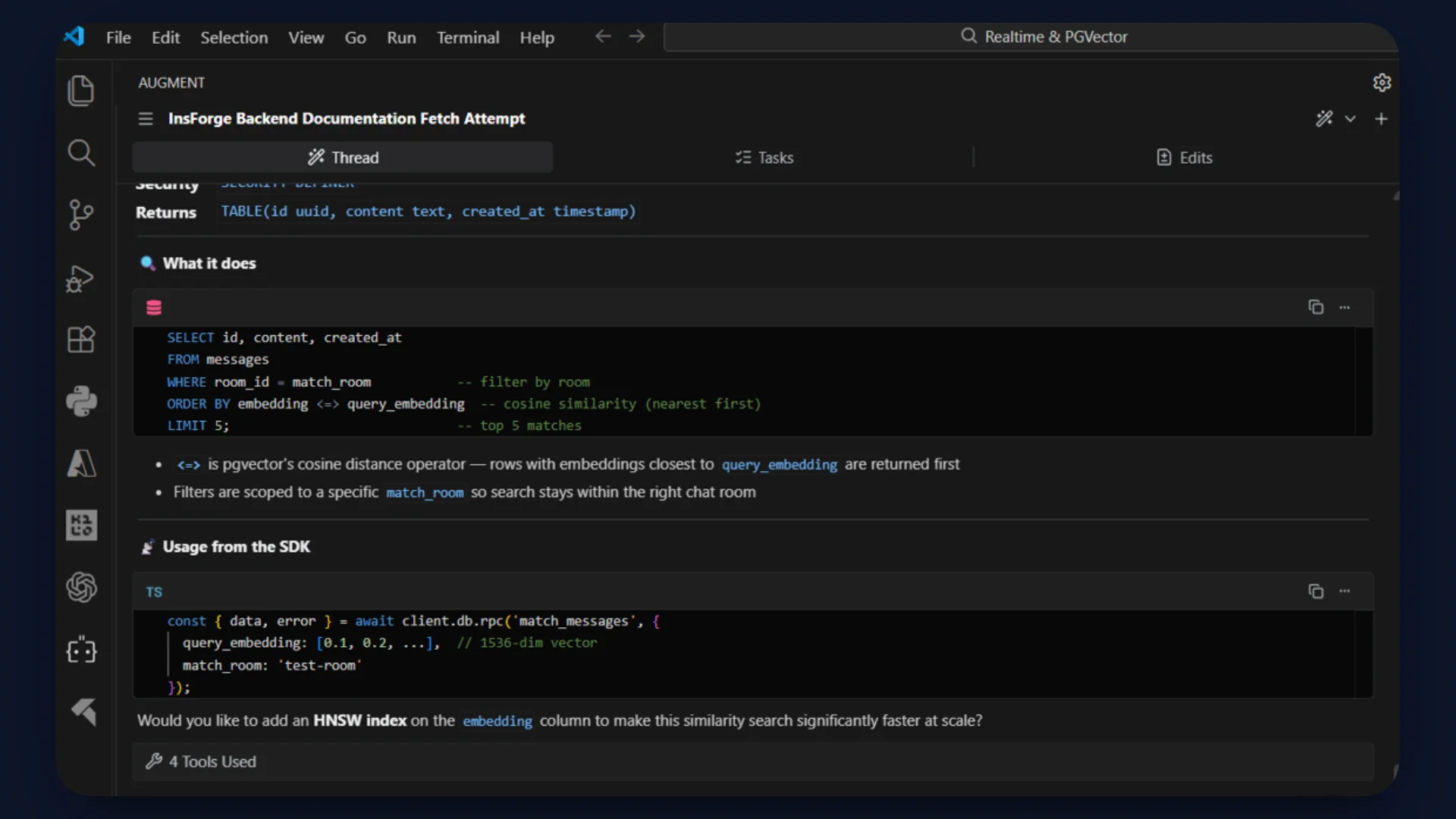Navigate back with the left arrow
Screen dimensions: 1456x819
(603, 36)
